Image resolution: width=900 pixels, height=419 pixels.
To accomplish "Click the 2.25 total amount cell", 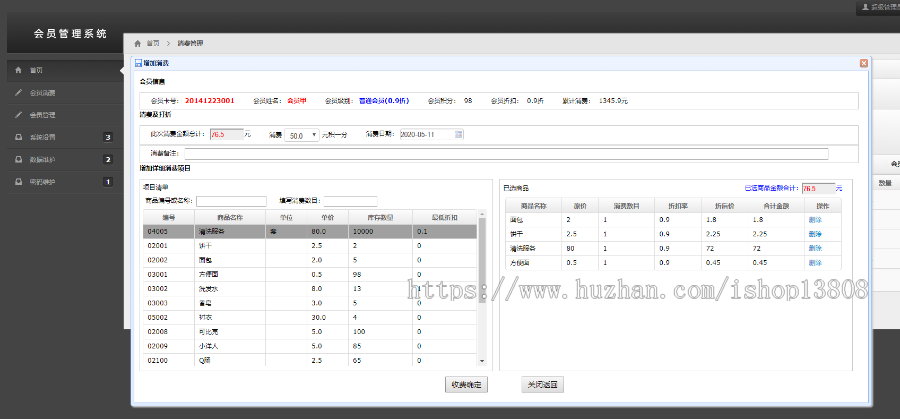I will (x=761, y=234).
